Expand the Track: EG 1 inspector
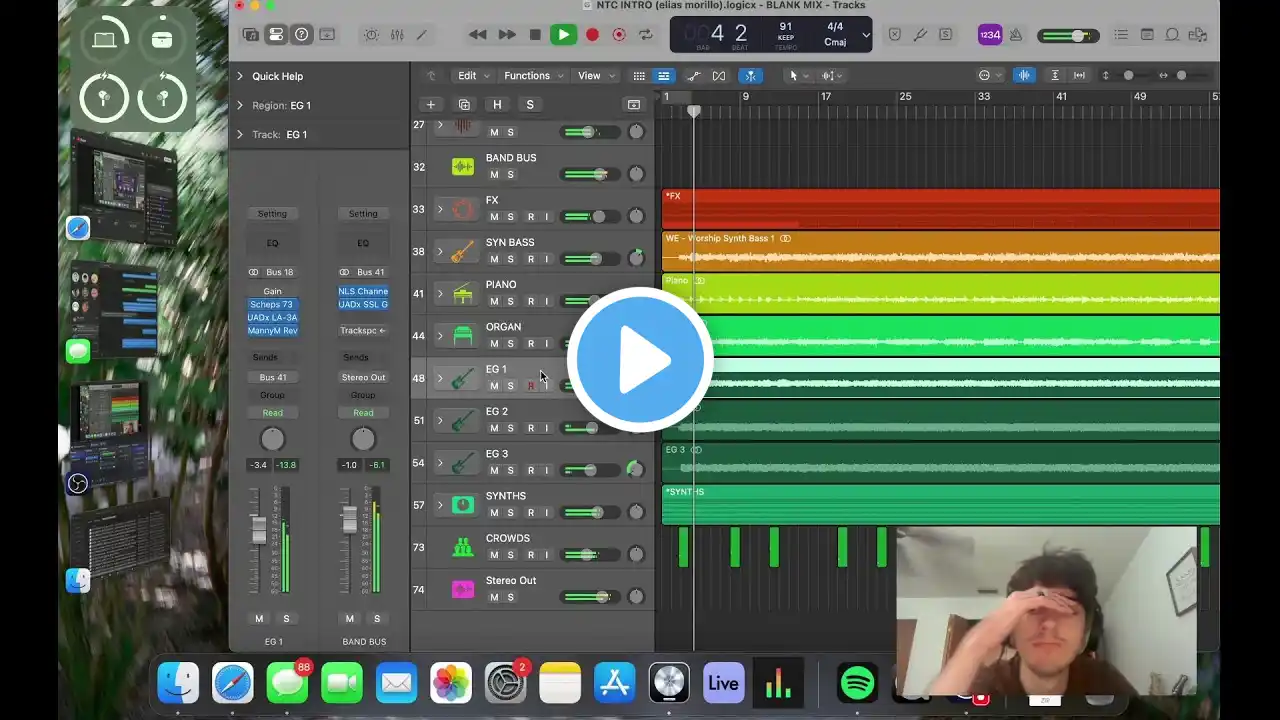1280x720 pixels. tap(239, 134)
